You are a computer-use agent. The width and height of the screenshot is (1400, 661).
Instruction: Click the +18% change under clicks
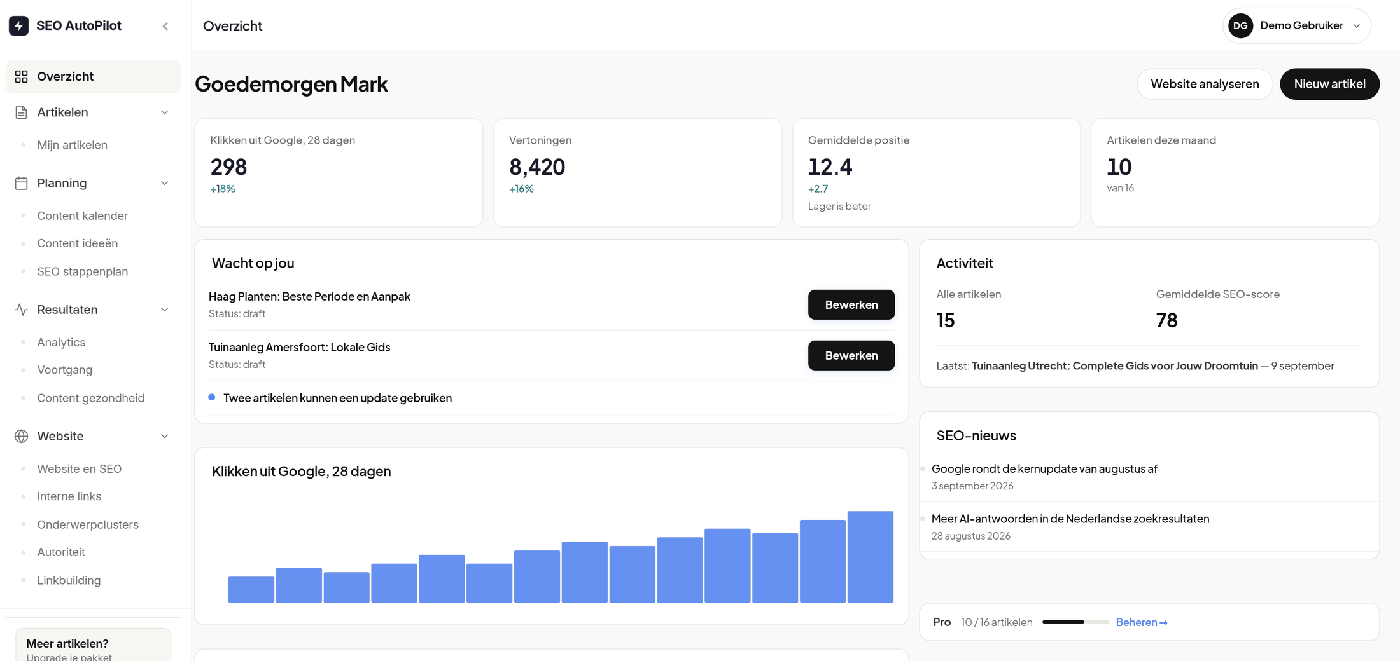222,189
